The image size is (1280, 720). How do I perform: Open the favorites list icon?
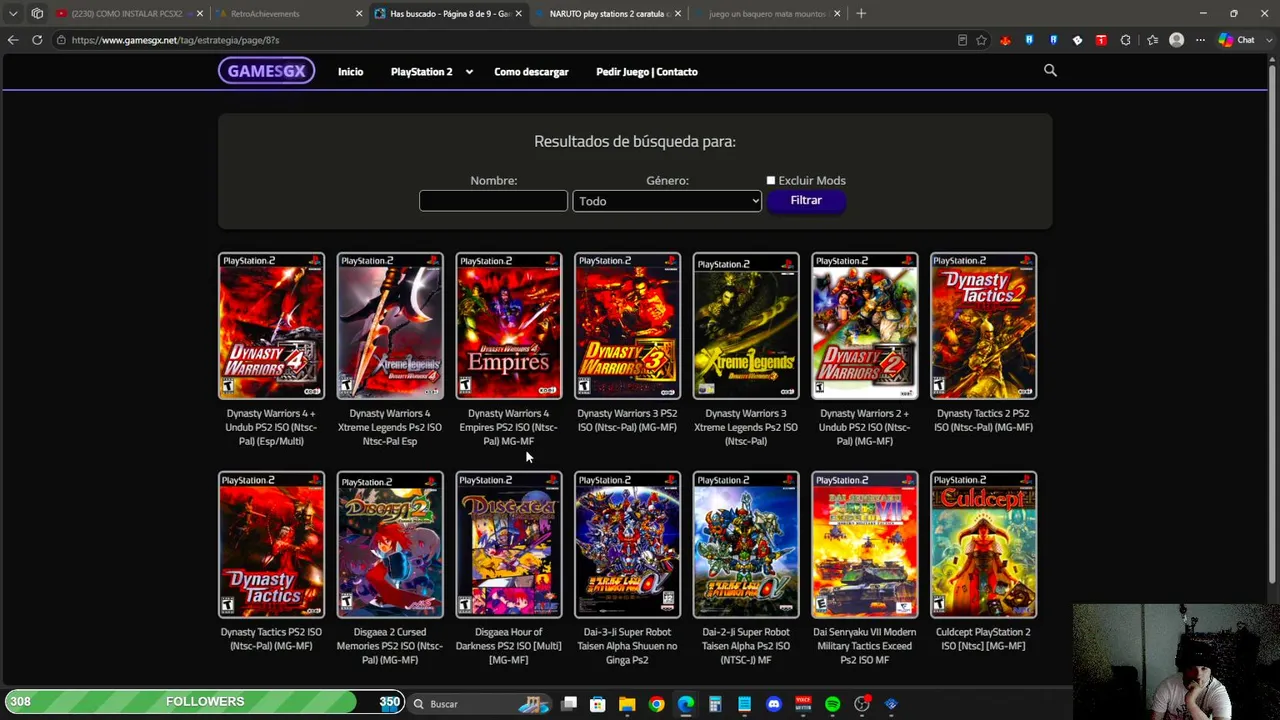[x=1152, y=40]
